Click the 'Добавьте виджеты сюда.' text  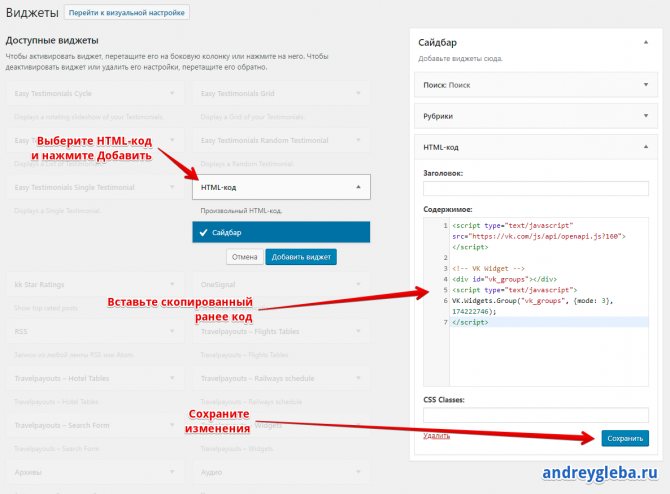click(460, 59)
